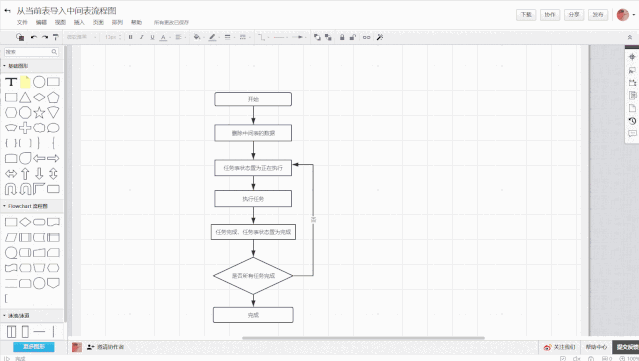Open the 文件 menu
The image size is (639, 361).
(22, 22)
